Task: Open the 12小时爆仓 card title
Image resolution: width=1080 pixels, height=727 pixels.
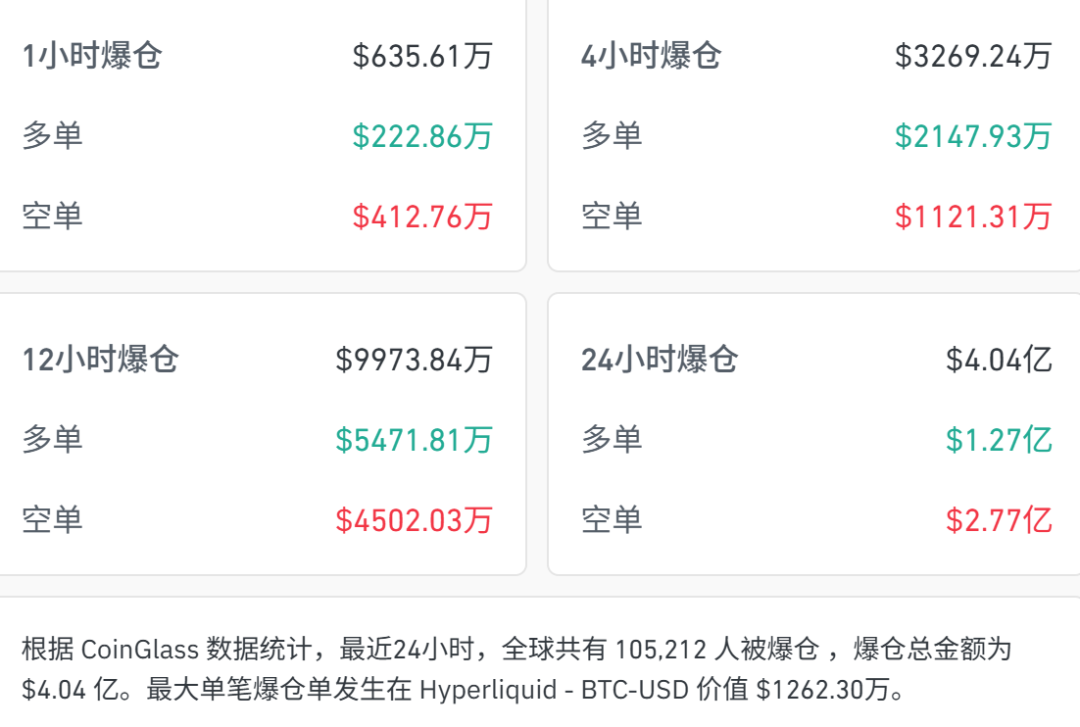Action: click(x=100, y=359)
